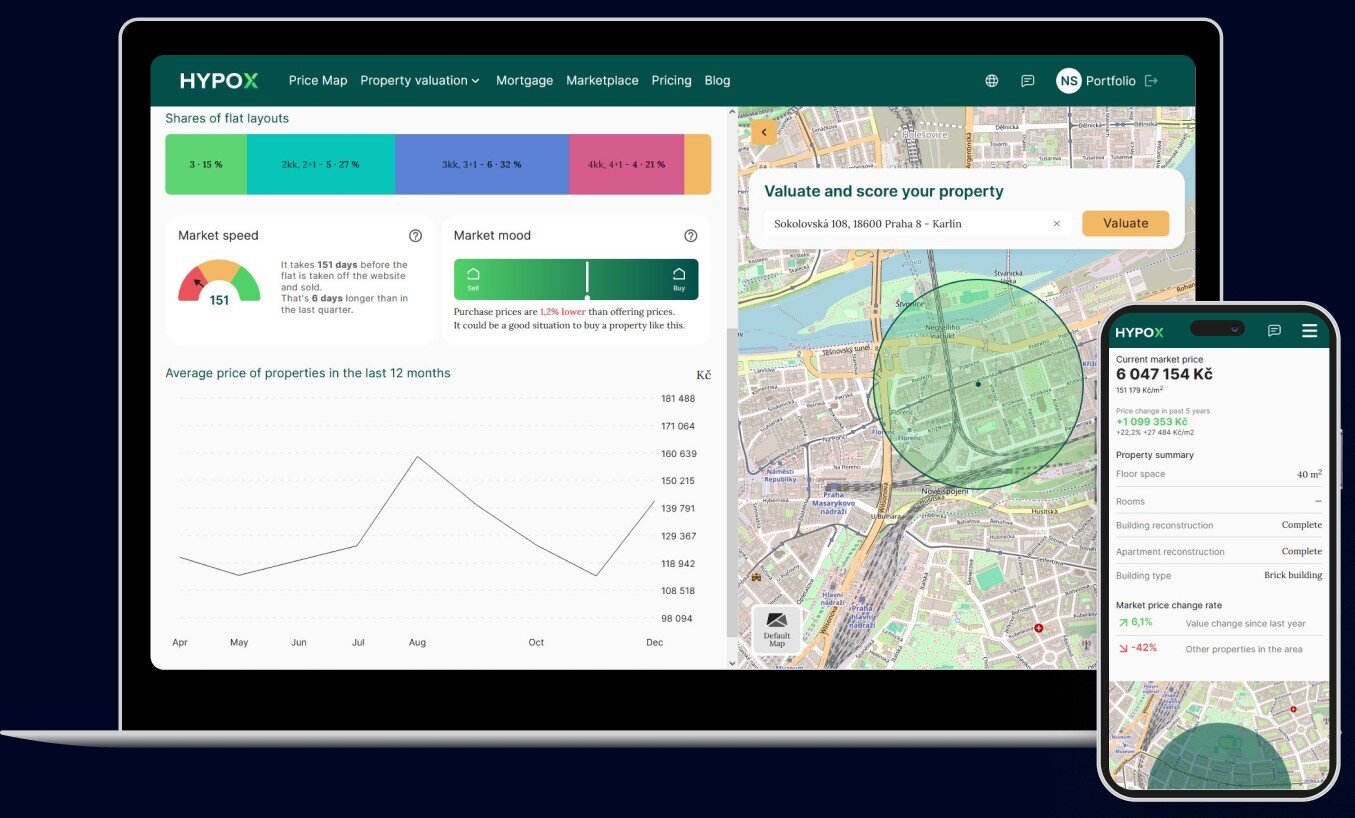The image size is (1355, 818).
Task: Click the globe language icon
Action: click(x=992, y=81)
